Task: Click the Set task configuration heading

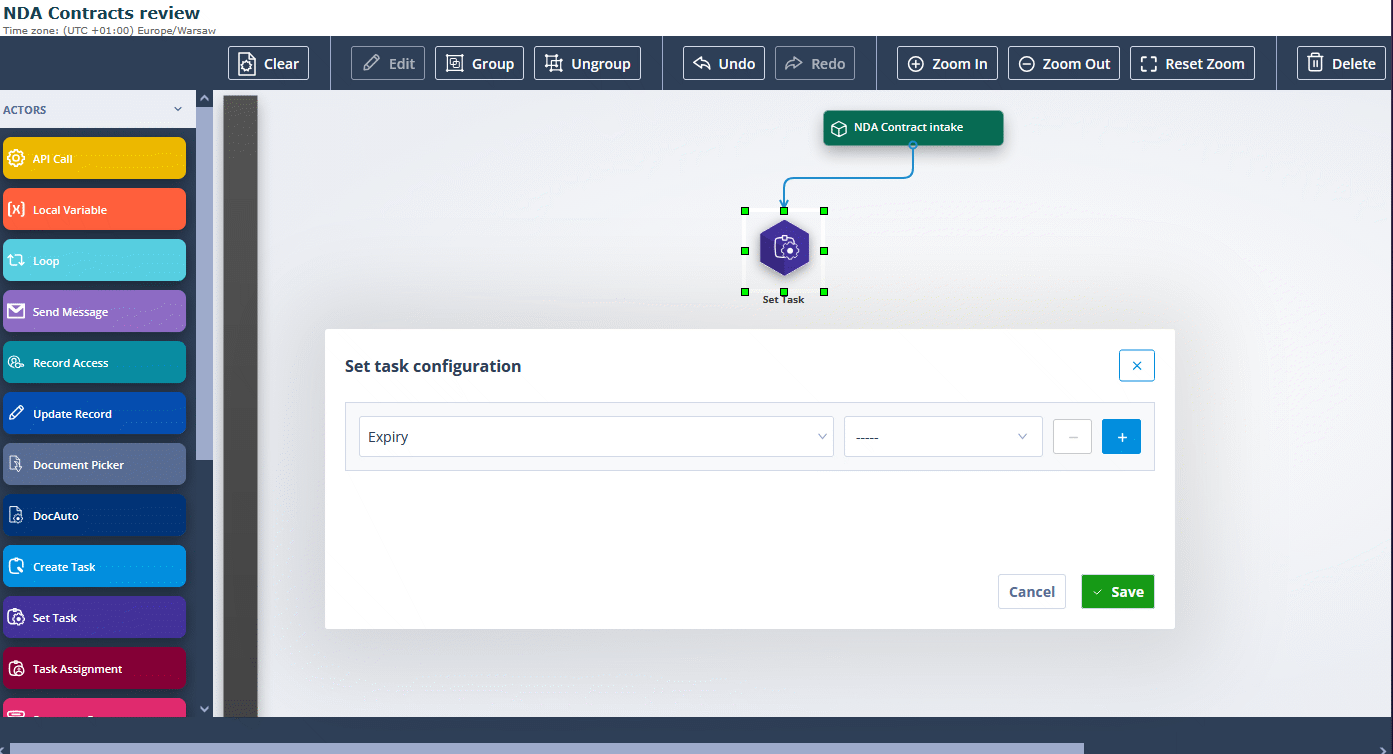Action: point(433,366)
